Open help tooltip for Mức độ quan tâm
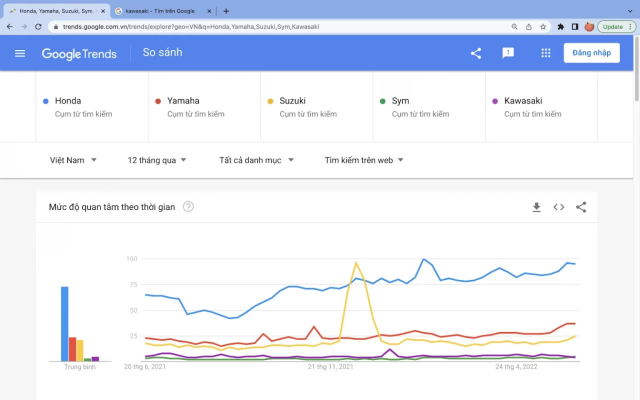 [188, 207]
